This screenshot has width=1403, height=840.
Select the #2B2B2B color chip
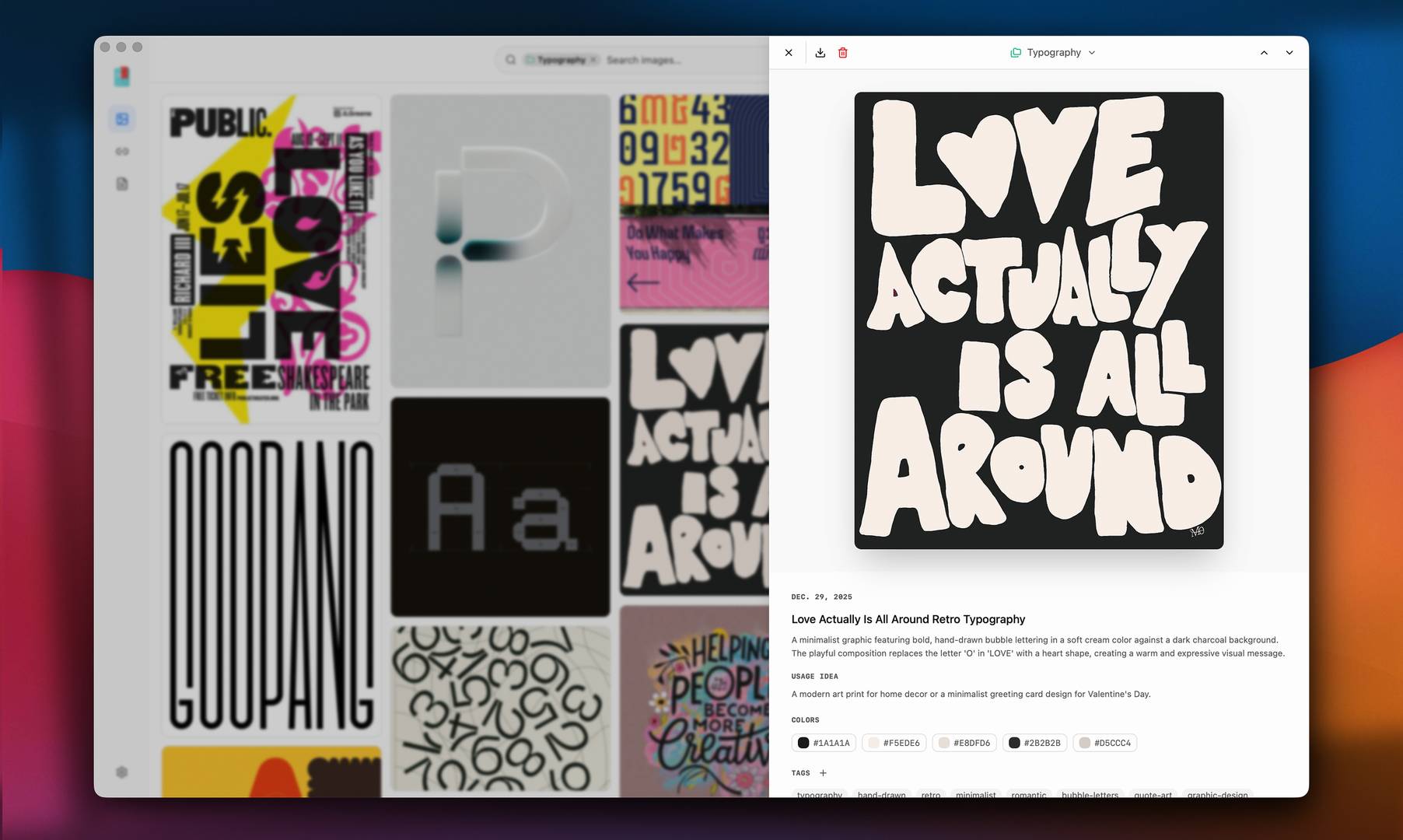(x=1034, y=743)
